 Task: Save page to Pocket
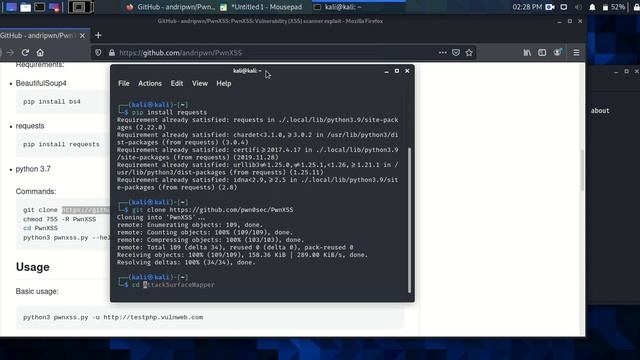tap(456, 52)
